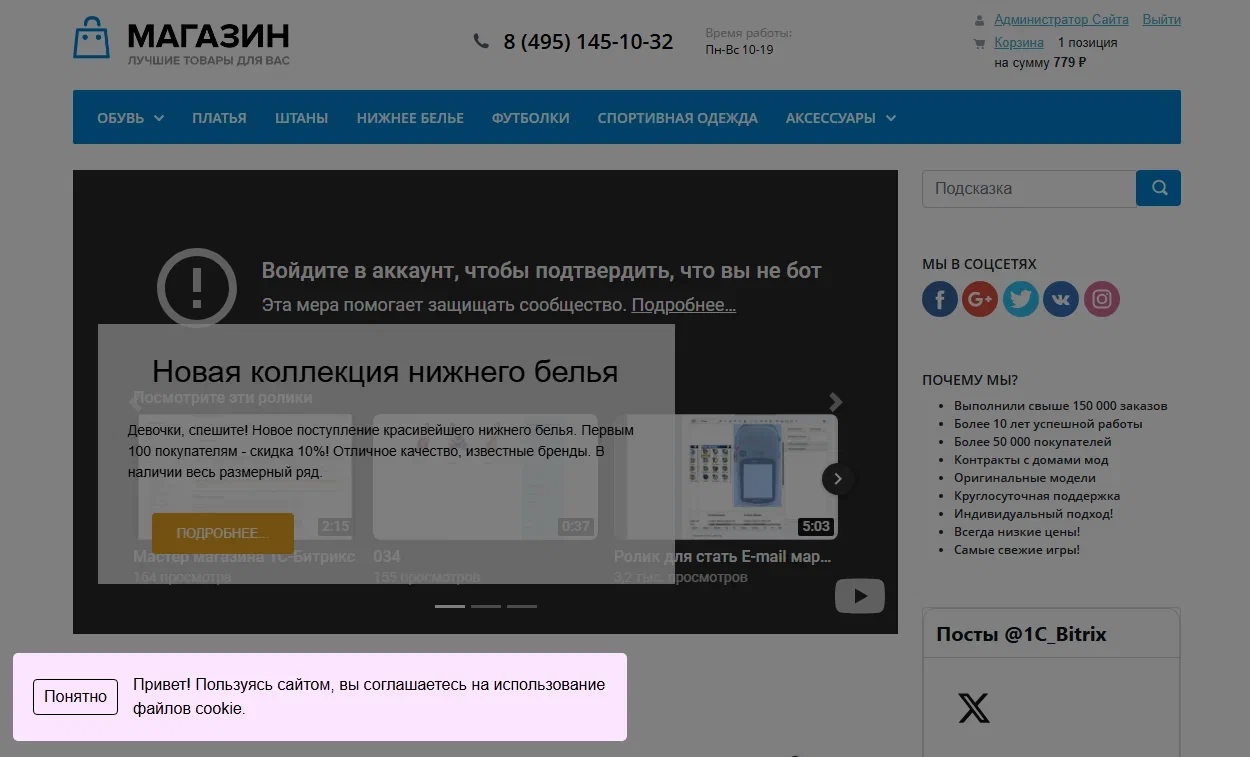Click the YouTube logo in video player
This screenshot has height=757, width=1250.
(859, 596)
